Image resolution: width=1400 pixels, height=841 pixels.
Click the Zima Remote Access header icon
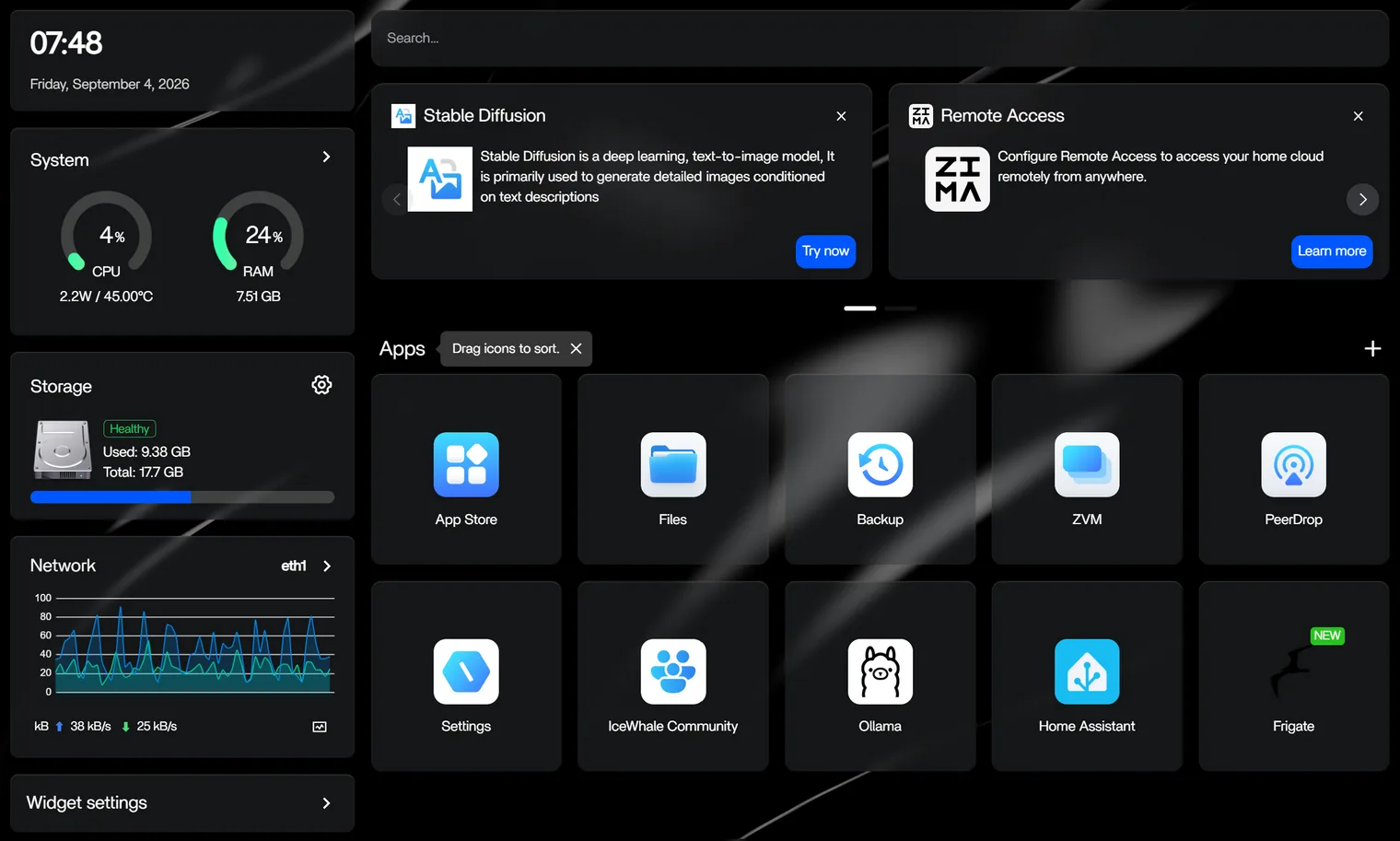pyautogui.click(x=921, y=116)
